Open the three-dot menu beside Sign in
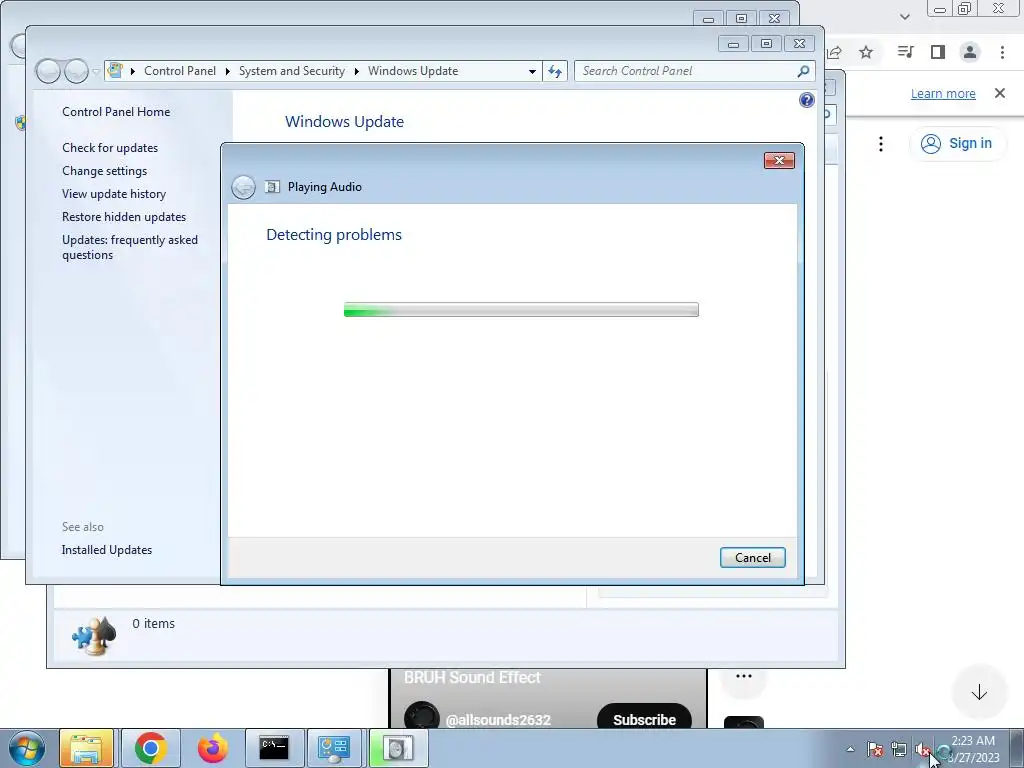The height and width of the screenshot is (768, 1024). (881, 144)
